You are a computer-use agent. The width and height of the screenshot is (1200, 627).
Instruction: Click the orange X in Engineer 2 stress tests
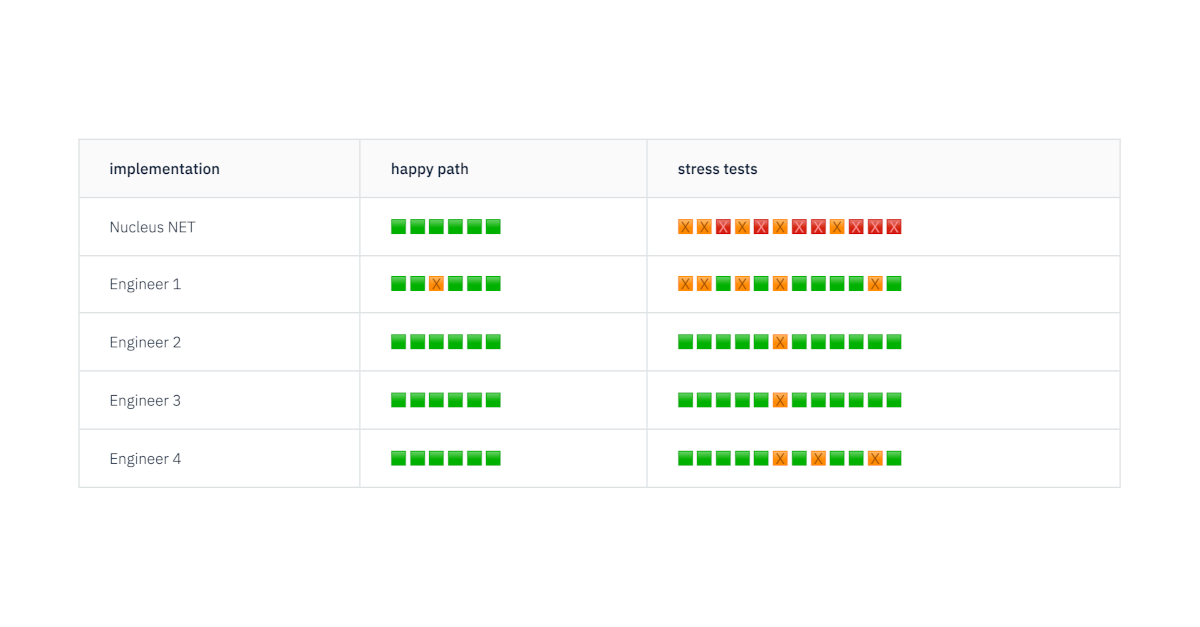click(780, 342)
